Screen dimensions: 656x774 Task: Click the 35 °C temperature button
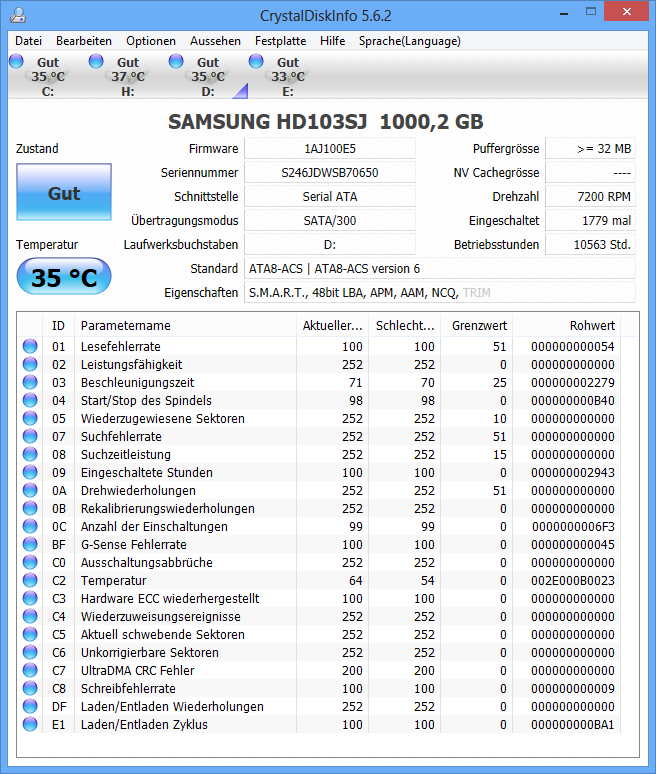tap(64, 276)
